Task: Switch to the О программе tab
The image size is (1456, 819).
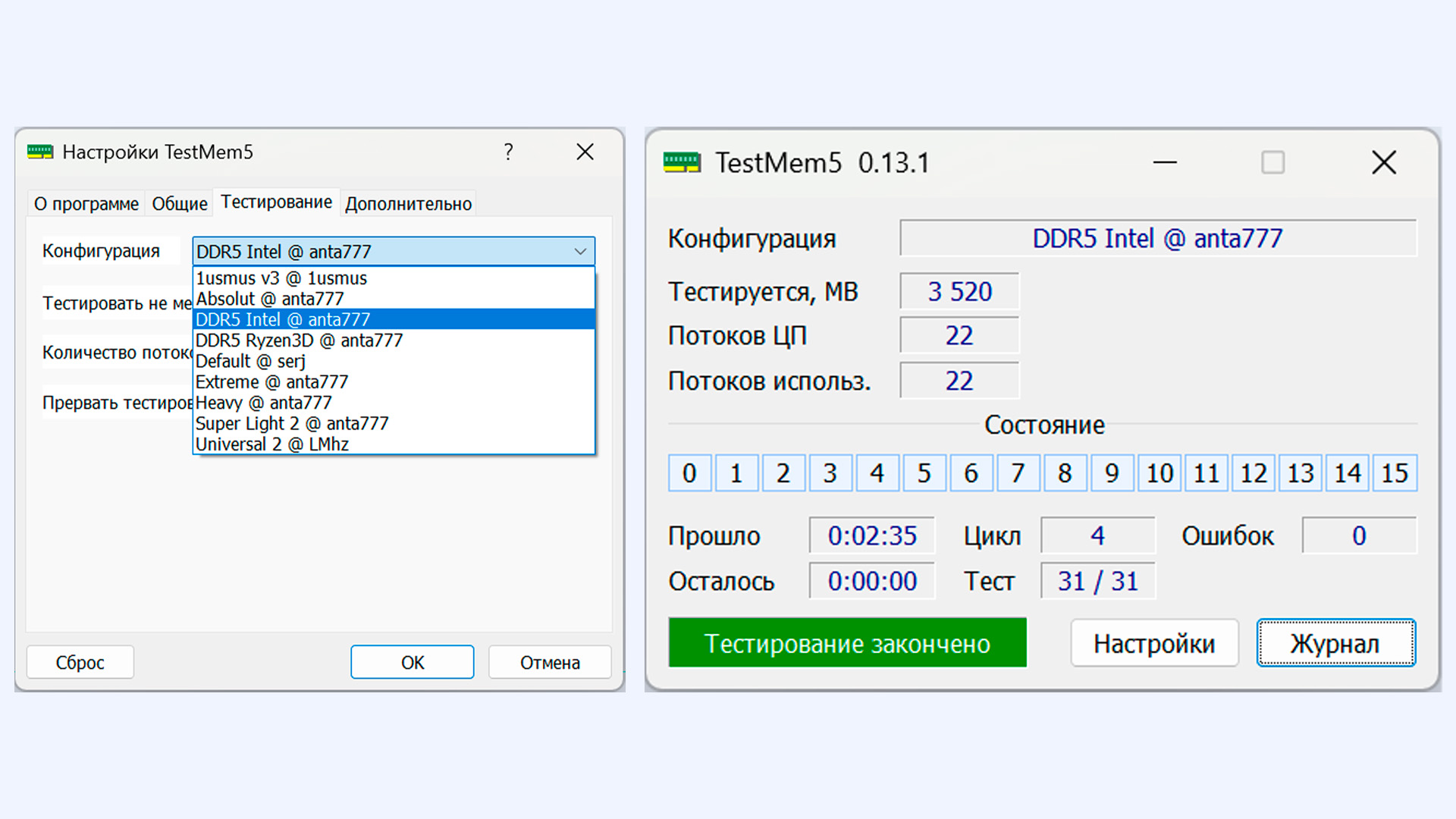Action: click(86, 204)
